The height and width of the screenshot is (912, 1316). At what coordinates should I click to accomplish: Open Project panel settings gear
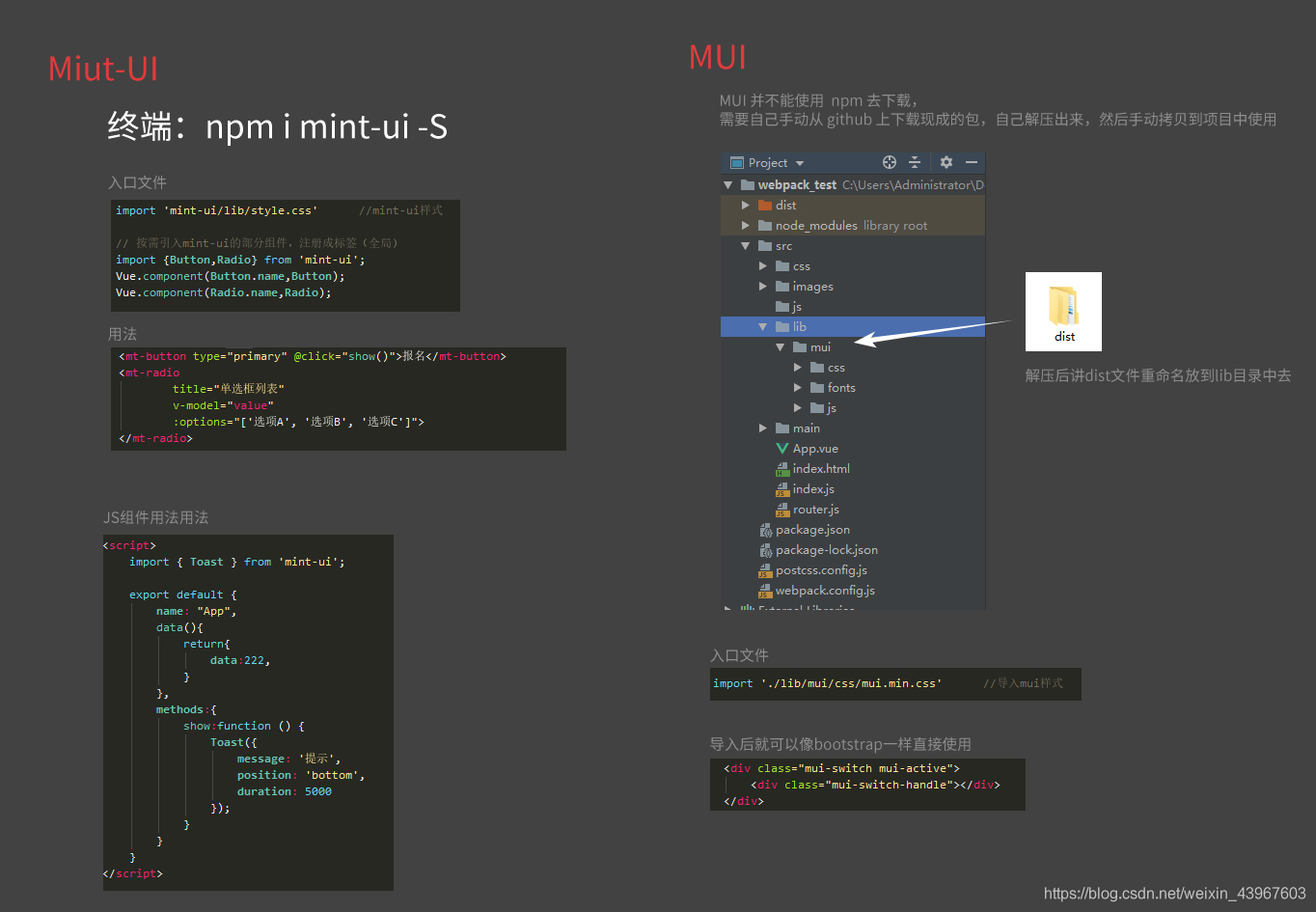pos(946,162)
